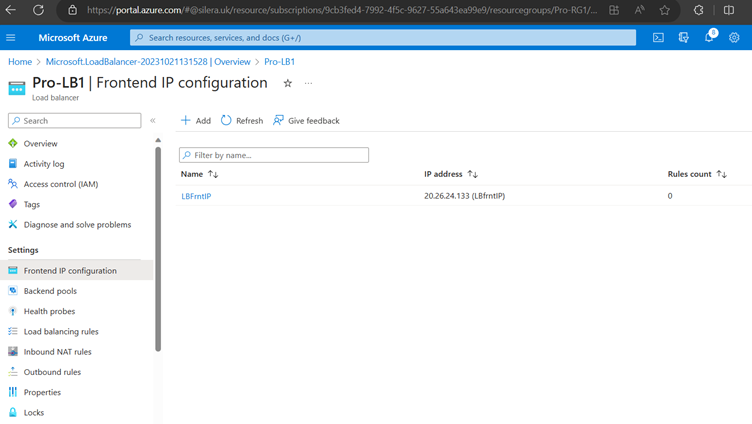Viewport: 752px width, 424px height.
Task: Open the directories and subscriptions filter icon
Action: pos(684,38)
